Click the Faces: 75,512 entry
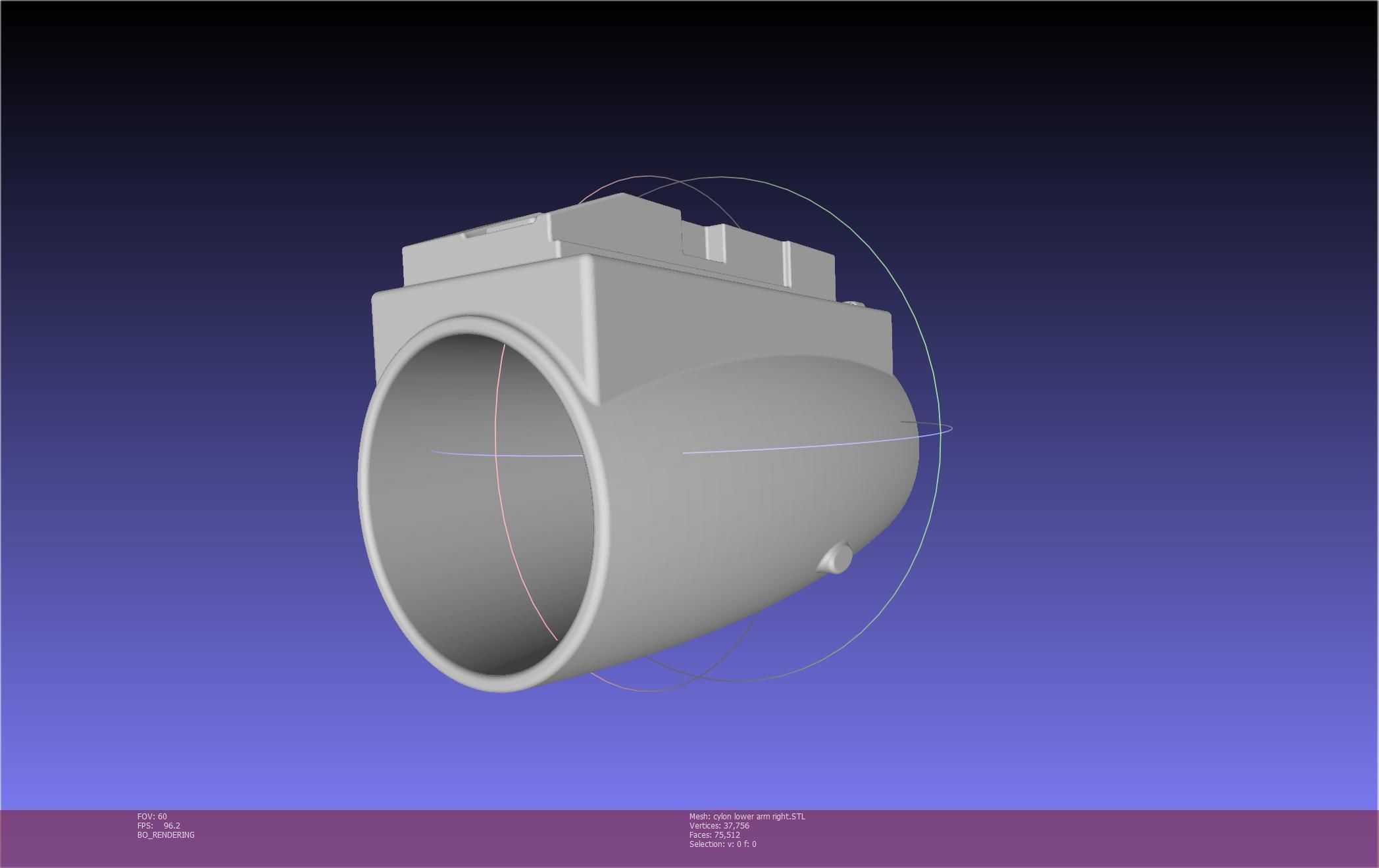 tap(715, 835)
